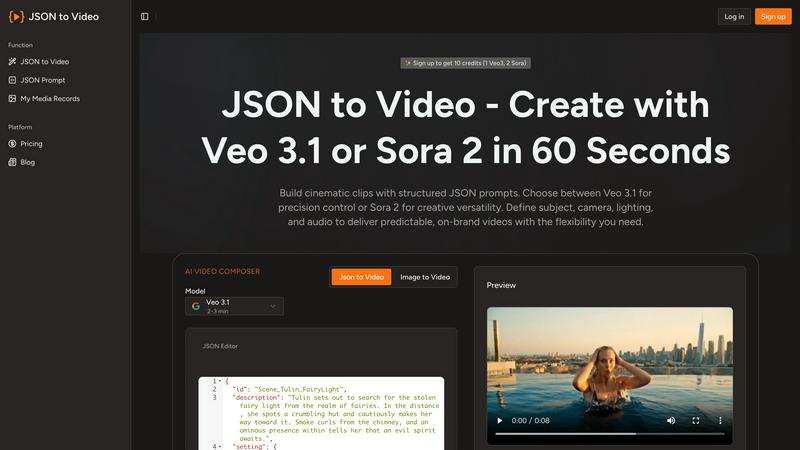Click the JSON to Video brand title
This screenshot has height=450, width=800.
64,16
